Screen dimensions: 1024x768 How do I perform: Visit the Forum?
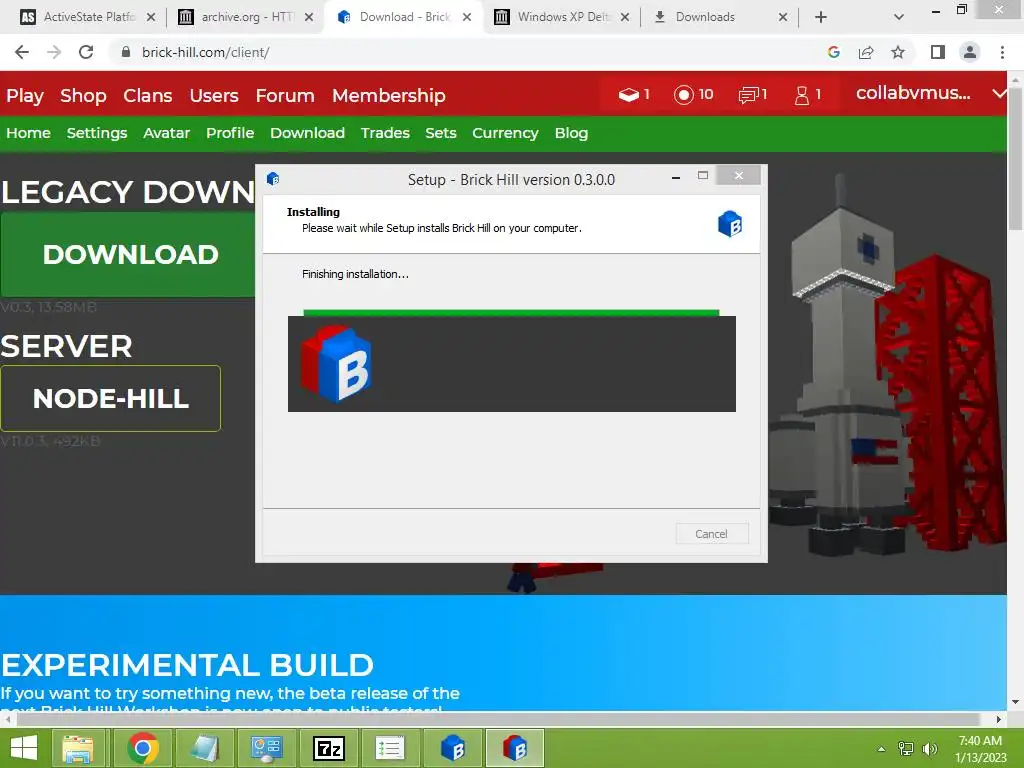[x=285, y=95]
